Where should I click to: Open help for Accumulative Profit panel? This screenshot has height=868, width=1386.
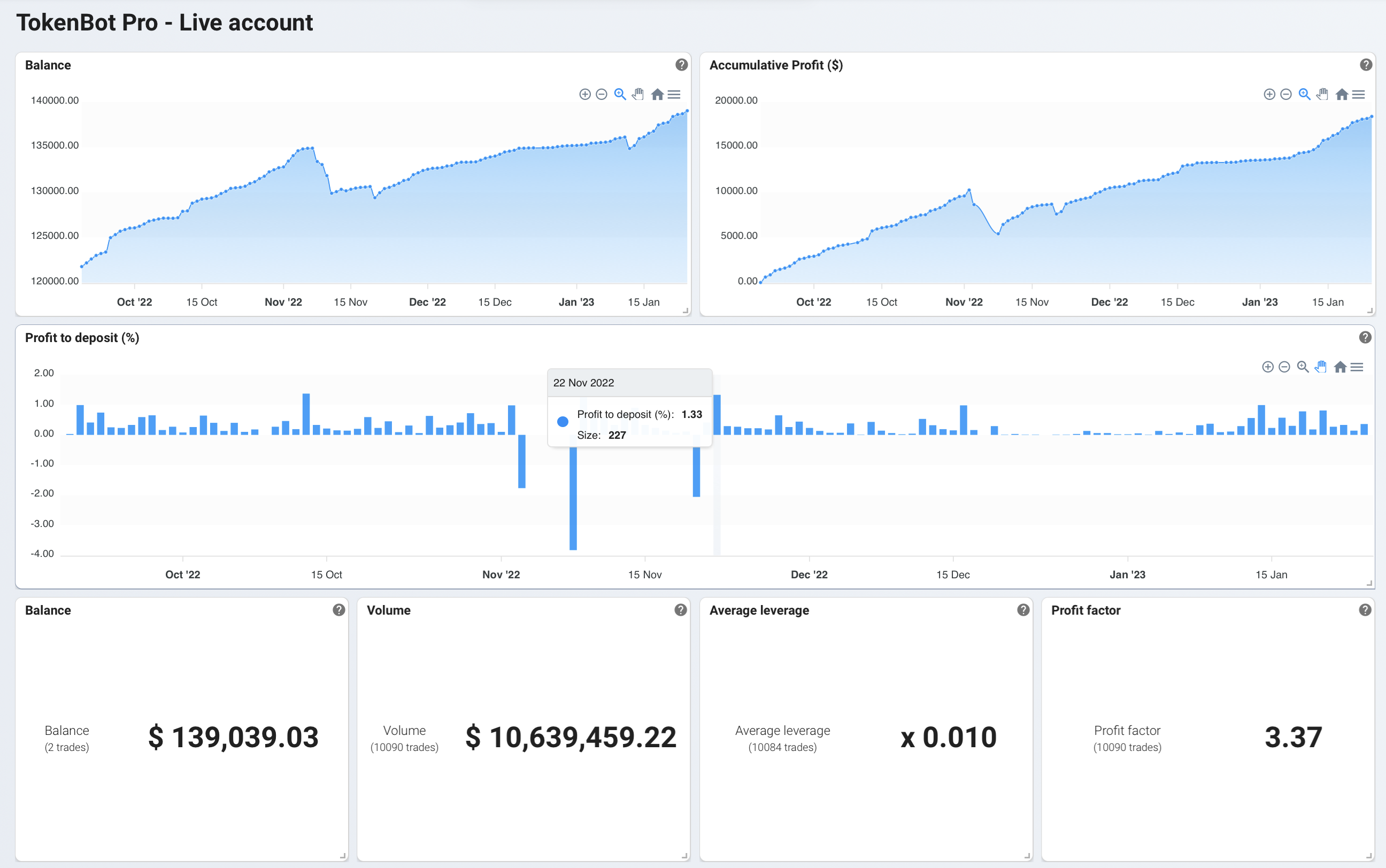1366,65
